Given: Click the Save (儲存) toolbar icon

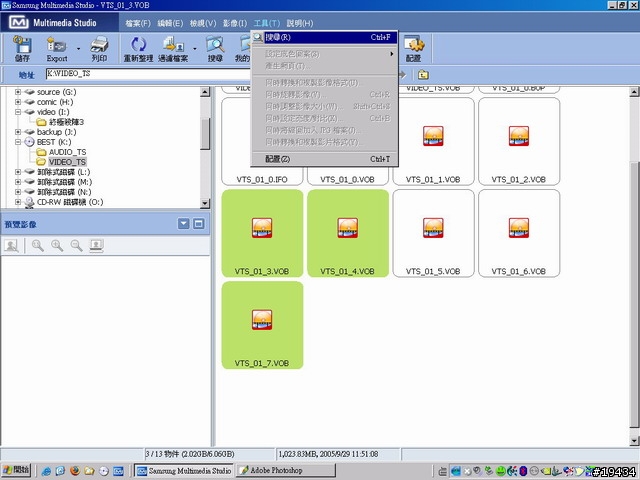Looking at the screenshot, I should click(x=22, y=49).
